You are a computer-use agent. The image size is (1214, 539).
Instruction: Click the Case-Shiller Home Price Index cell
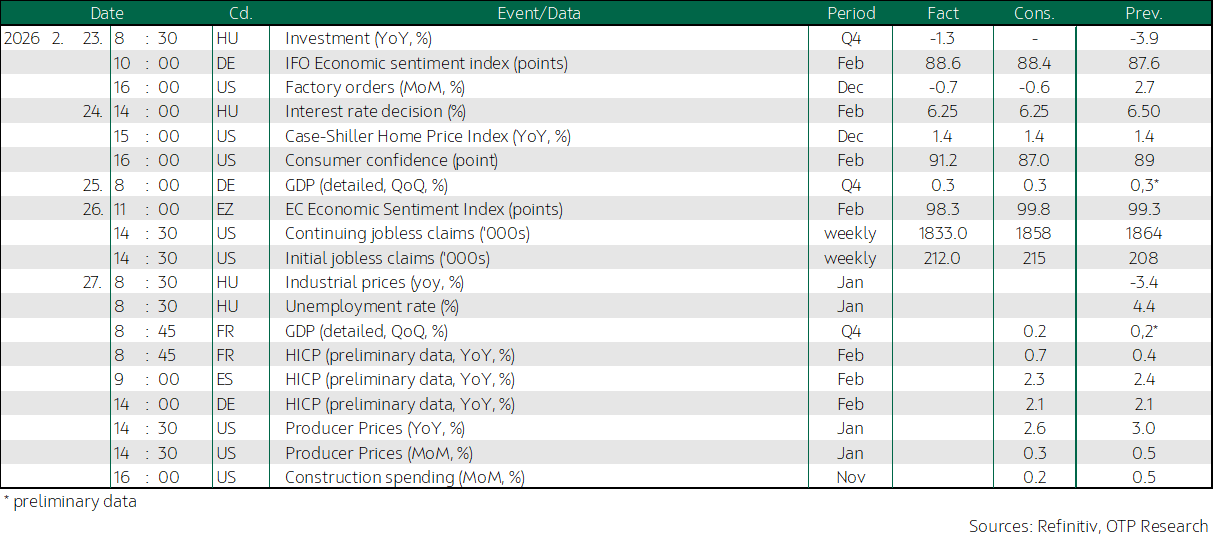click(x=427, y=136)
